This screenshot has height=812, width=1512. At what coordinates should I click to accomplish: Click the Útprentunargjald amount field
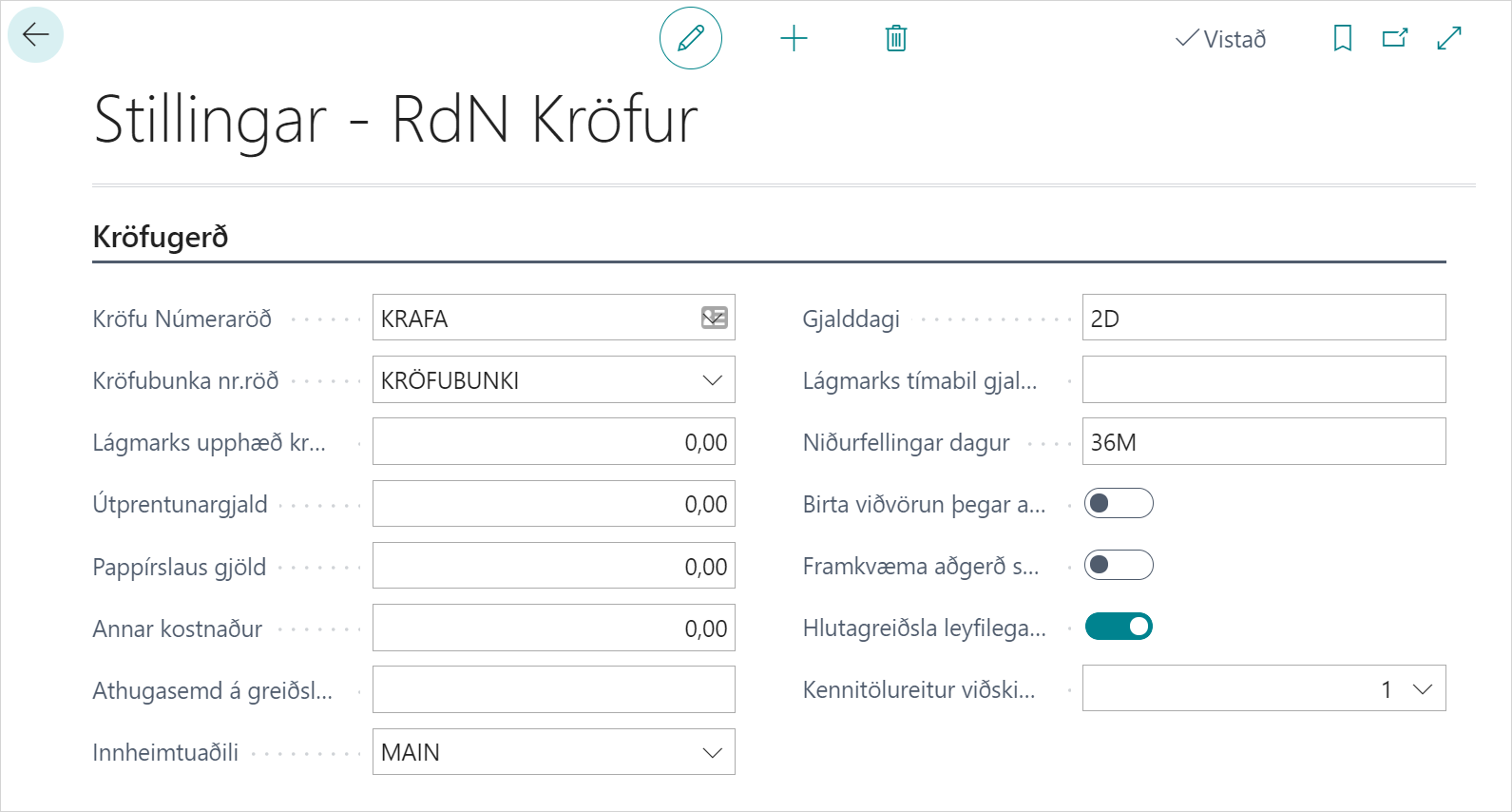point(553,504)
